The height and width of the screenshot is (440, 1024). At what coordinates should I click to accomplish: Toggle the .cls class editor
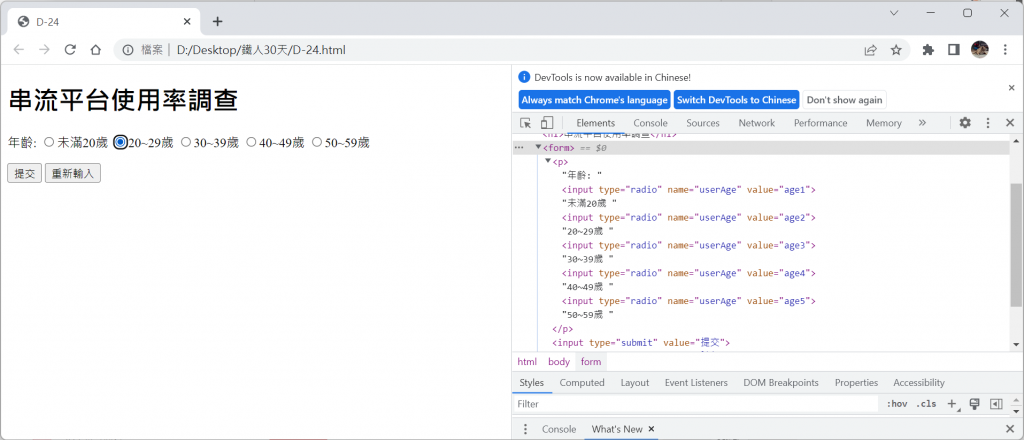tap(926, 404)
